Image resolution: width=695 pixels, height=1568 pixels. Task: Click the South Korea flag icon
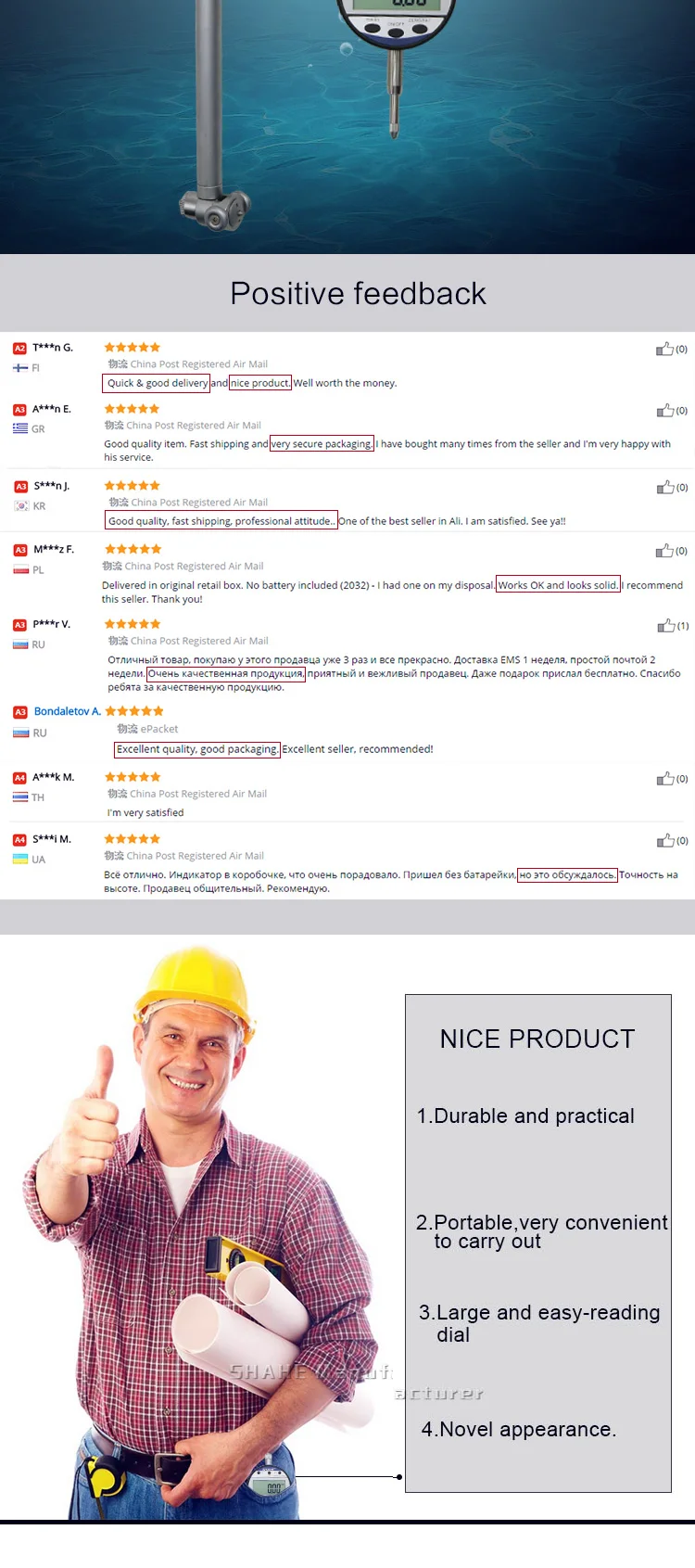coord(21,506)
